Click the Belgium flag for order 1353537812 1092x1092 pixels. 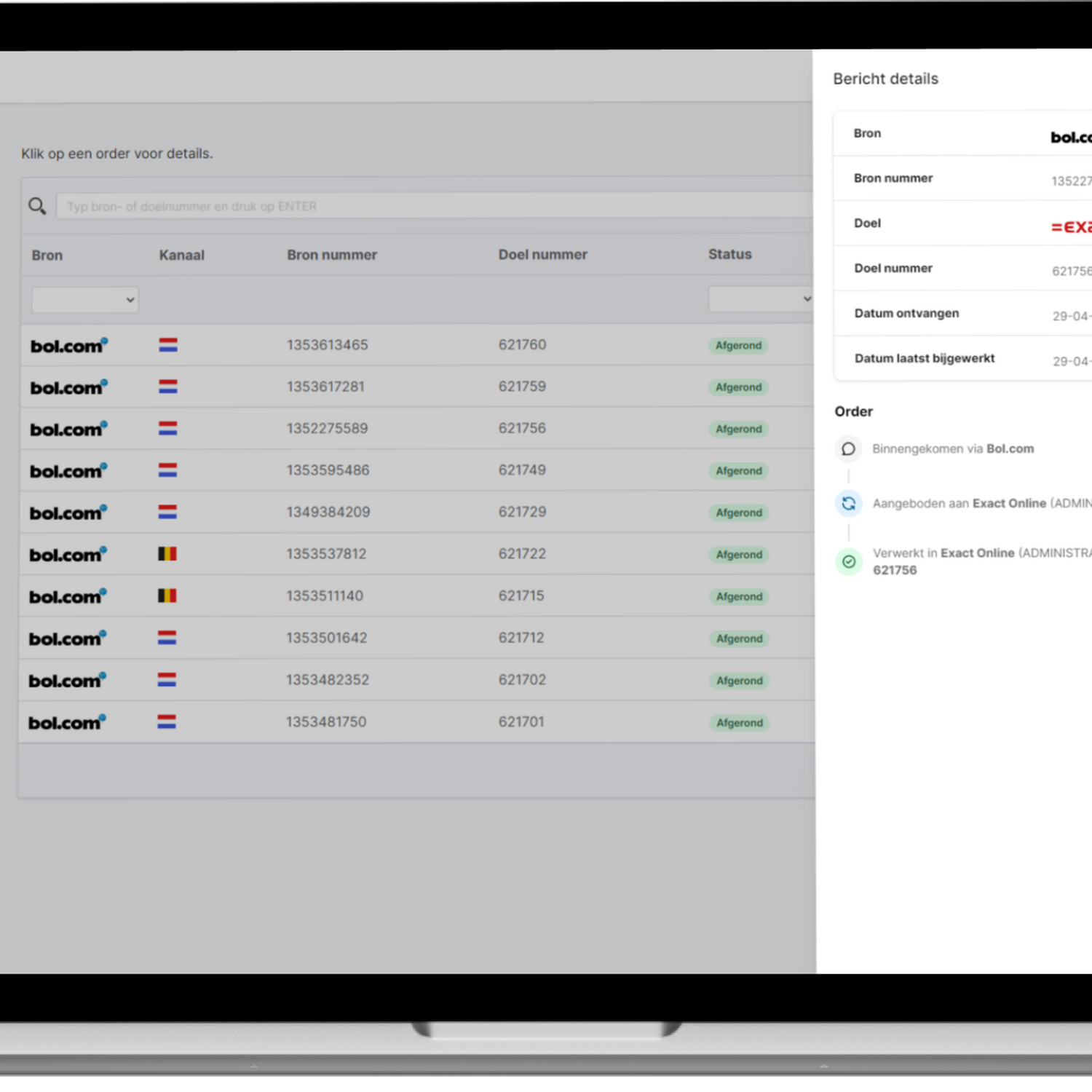coord(167,554)
